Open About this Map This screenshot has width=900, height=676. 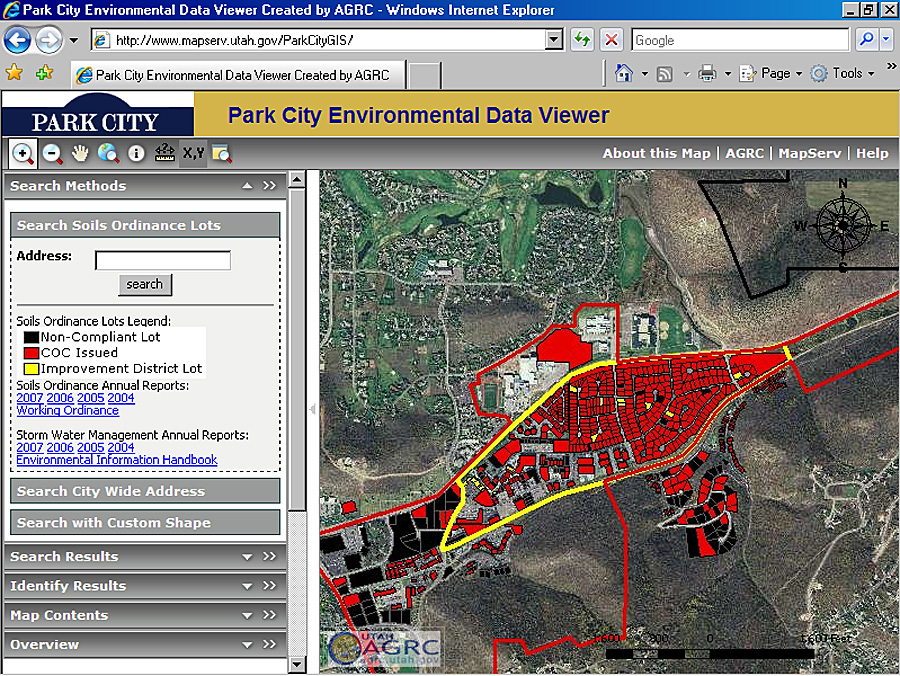(656, 153)
